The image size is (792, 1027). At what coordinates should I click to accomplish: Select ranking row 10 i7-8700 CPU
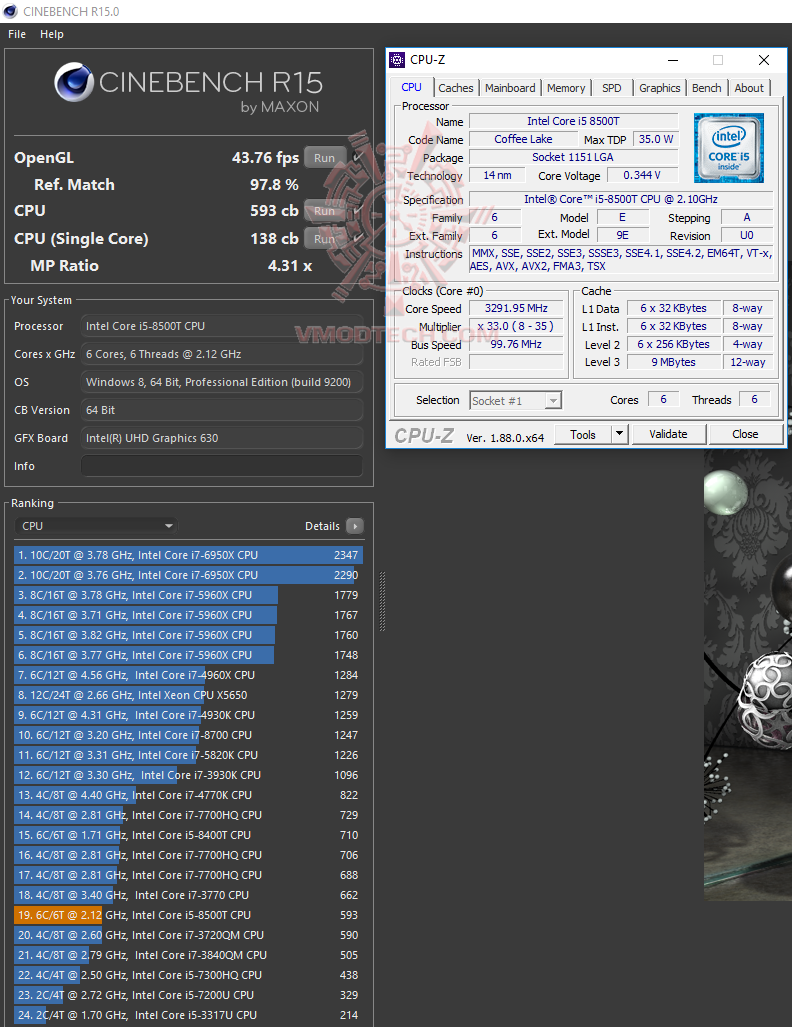coord(188,735)
